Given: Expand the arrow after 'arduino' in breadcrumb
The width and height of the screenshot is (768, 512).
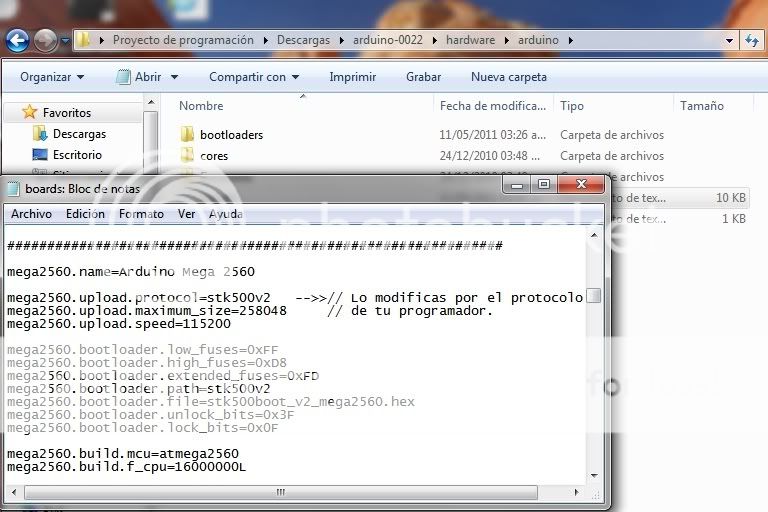Looking at the screenshot, I should click(x=570, y=41).
